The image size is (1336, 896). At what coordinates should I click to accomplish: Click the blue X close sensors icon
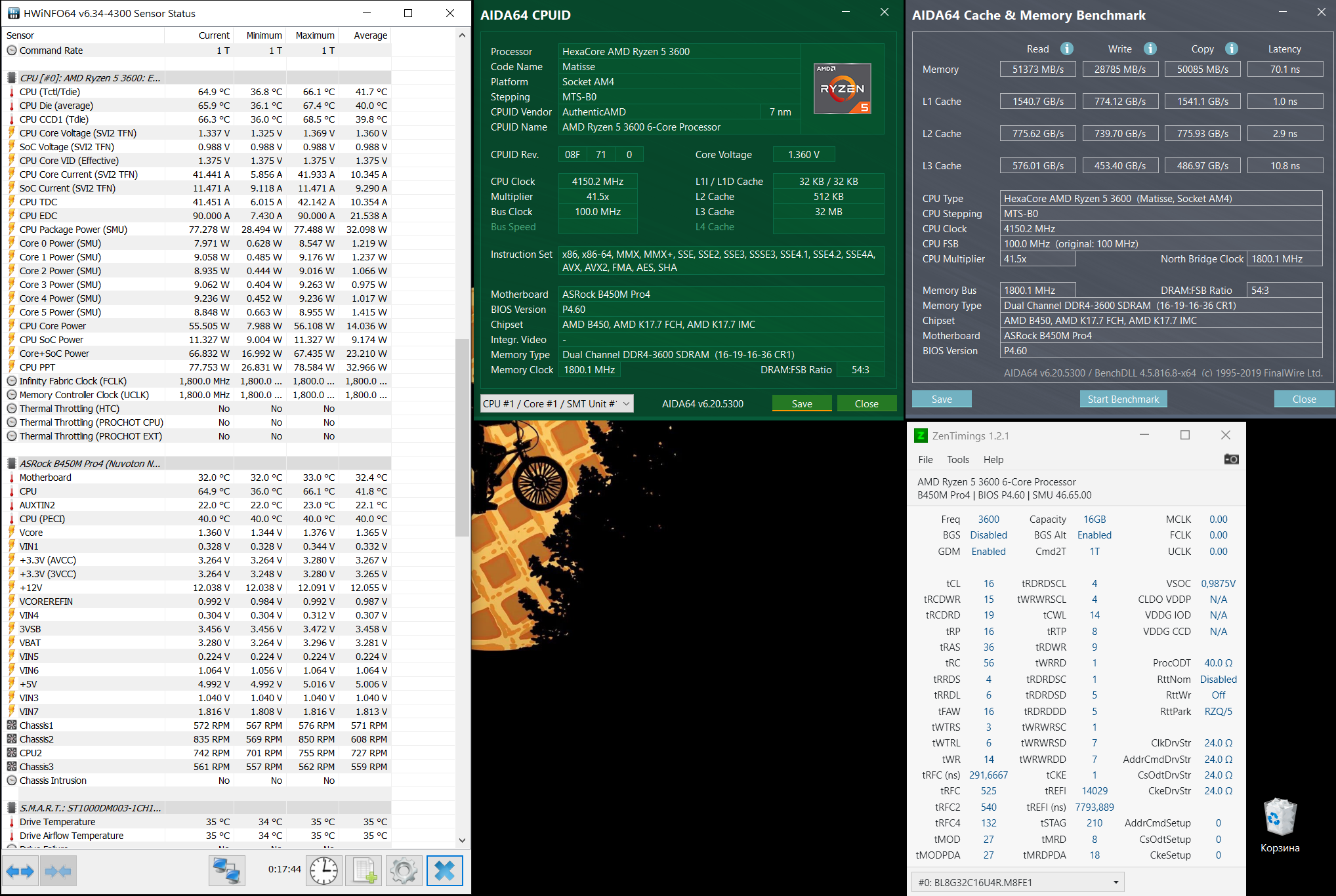tap(444, 871)
